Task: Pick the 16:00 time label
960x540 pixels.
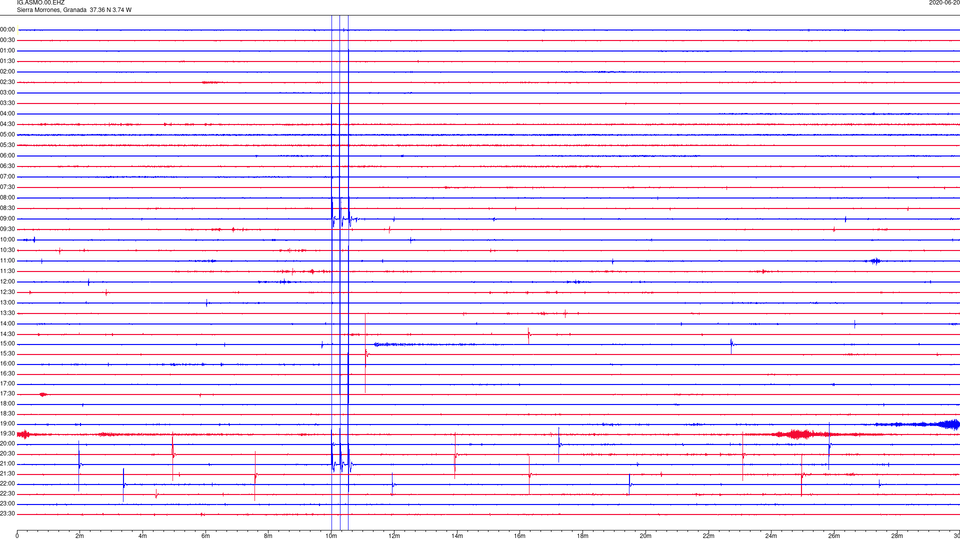Action: point(8,364)
